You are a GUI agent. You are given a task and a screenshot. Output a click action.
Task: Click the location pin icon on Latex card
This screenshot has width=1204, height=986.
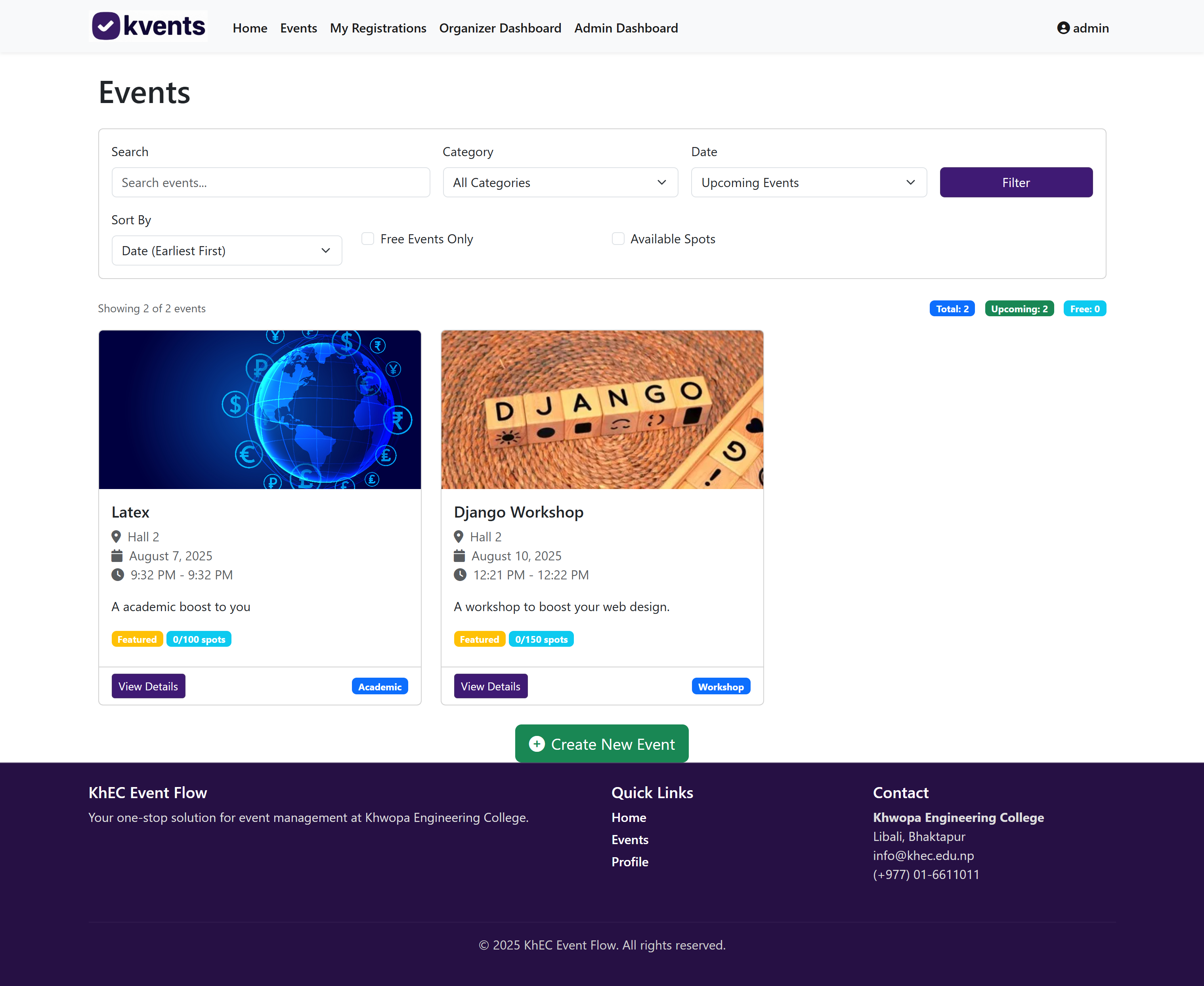(x=117, y=537)
